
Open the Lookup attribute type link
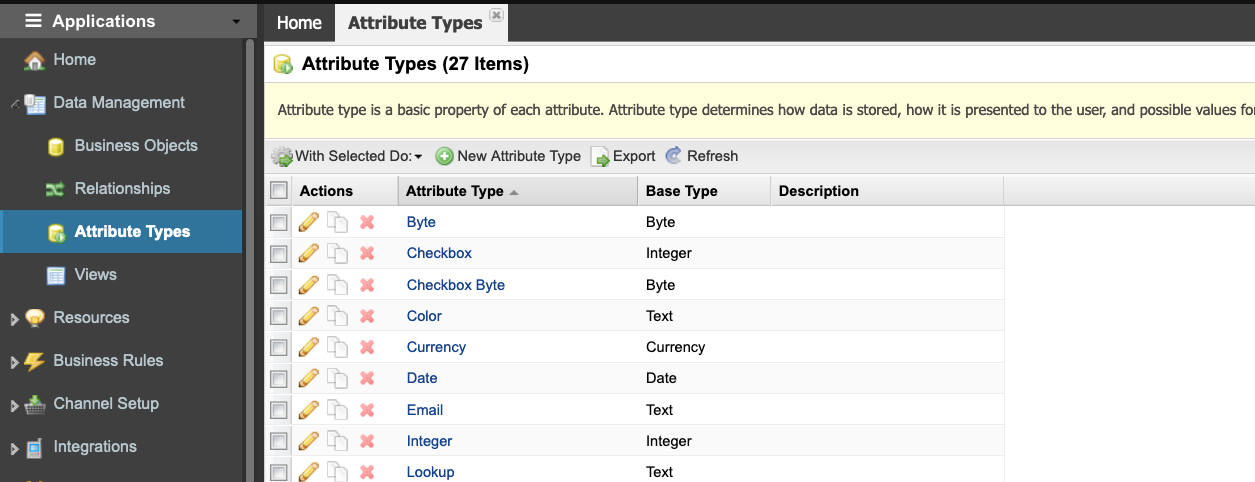pos(430,472)
